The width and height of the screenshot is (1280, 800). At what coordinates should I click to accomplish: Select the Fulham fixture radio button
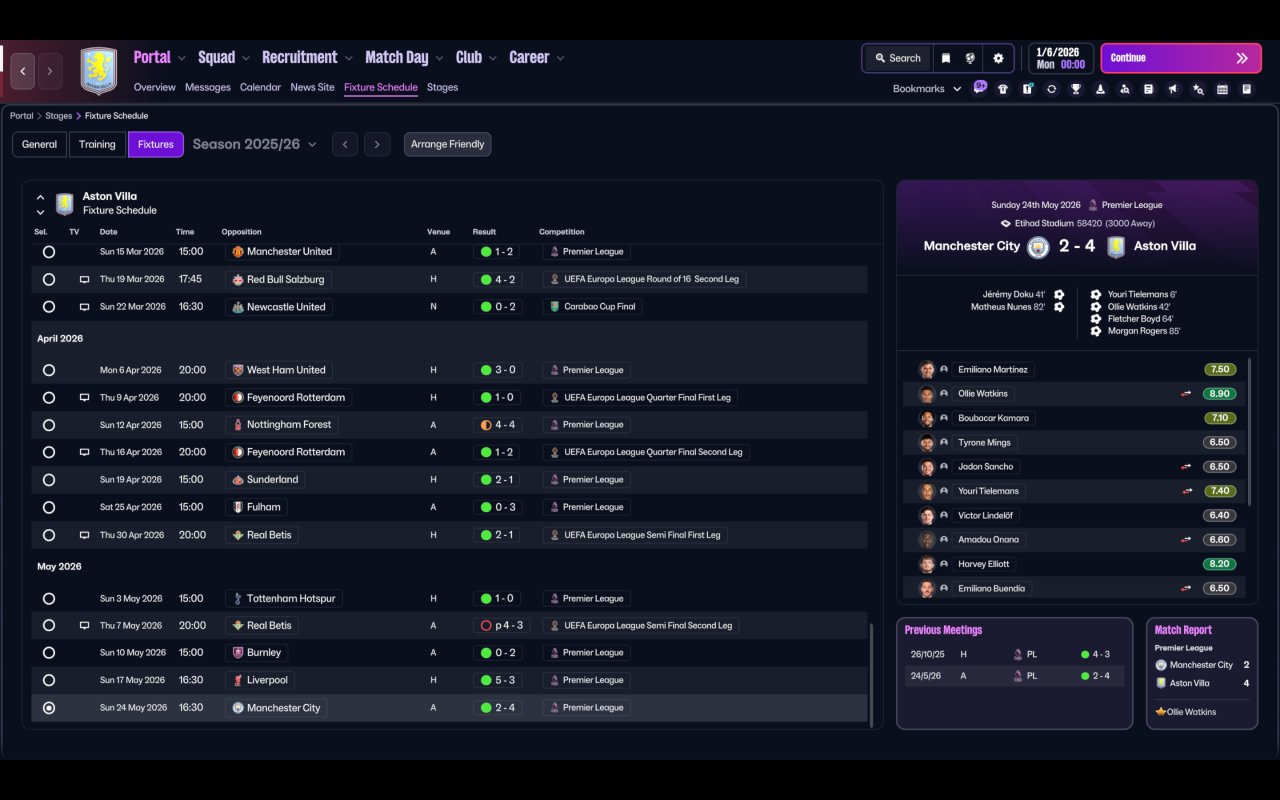[49, 507]
